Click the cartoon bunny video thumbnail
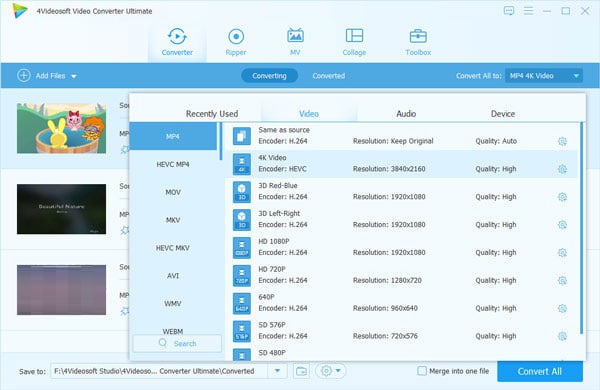 (x=61, y=128)
